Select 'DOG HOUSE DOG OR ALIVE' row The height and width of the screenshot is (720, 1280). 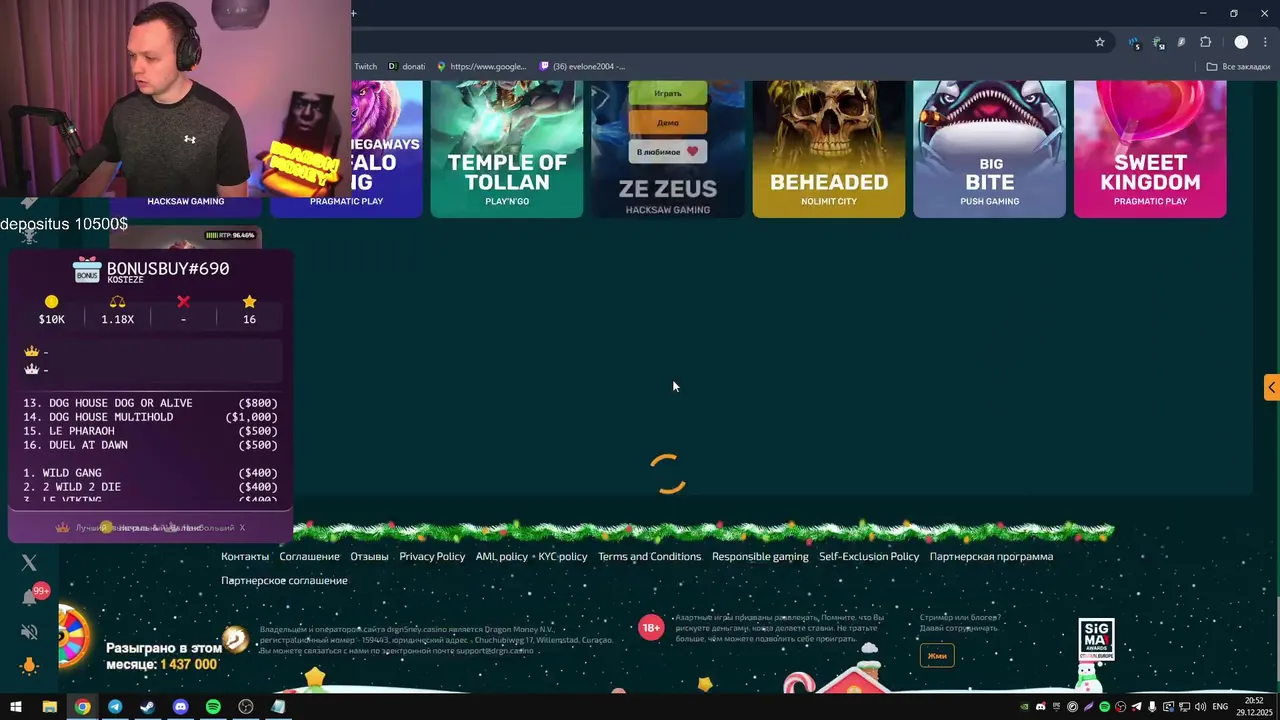point(150,403)
